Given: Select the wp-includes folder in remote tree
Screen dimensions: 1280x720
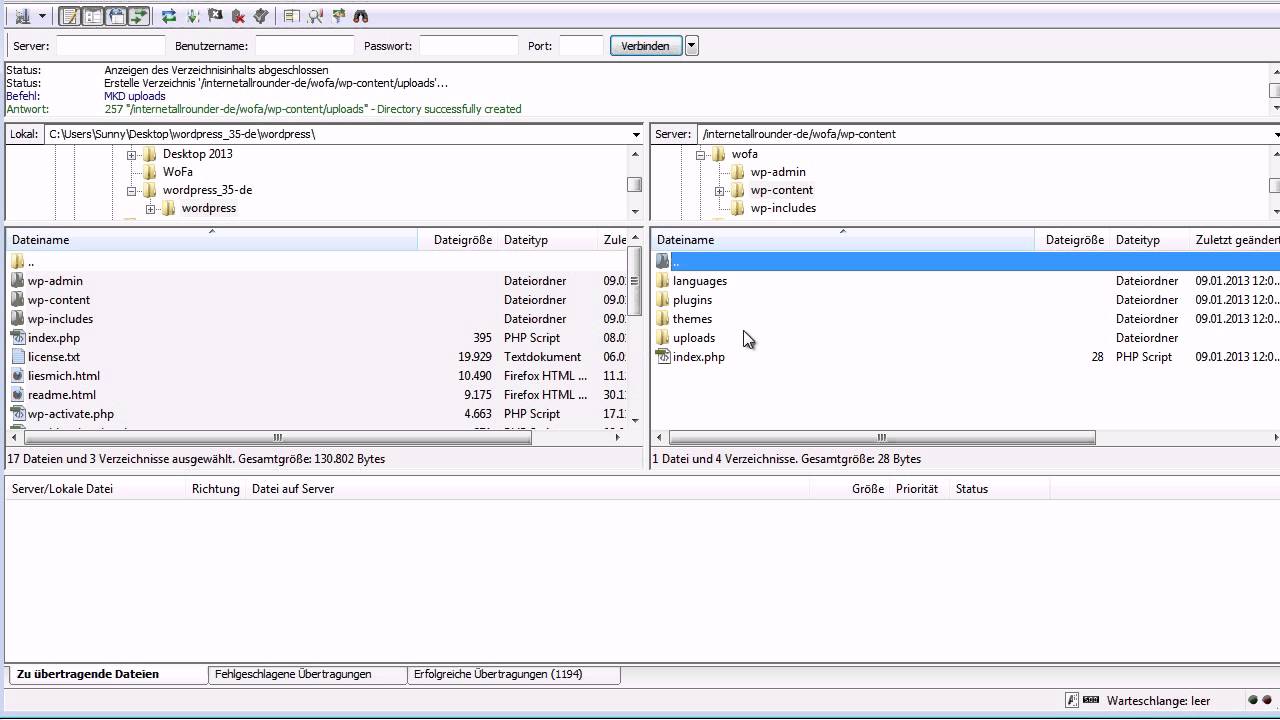Looking at the screenshot, I should [783, 208].
